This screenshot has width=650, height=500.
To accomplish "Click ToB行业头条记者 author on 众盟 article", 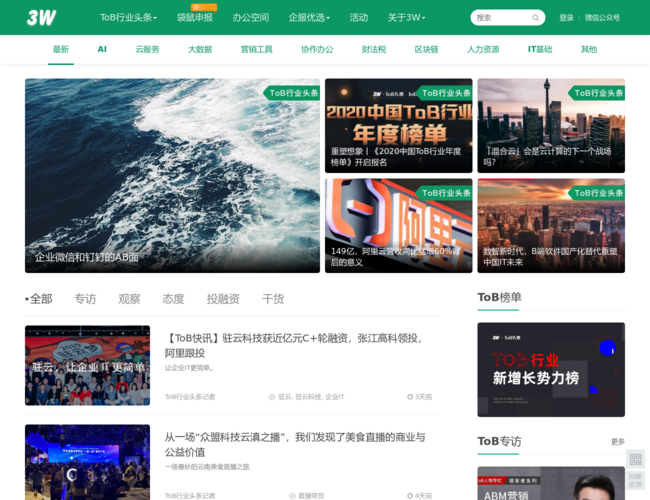I will click(x=190, y=495).
